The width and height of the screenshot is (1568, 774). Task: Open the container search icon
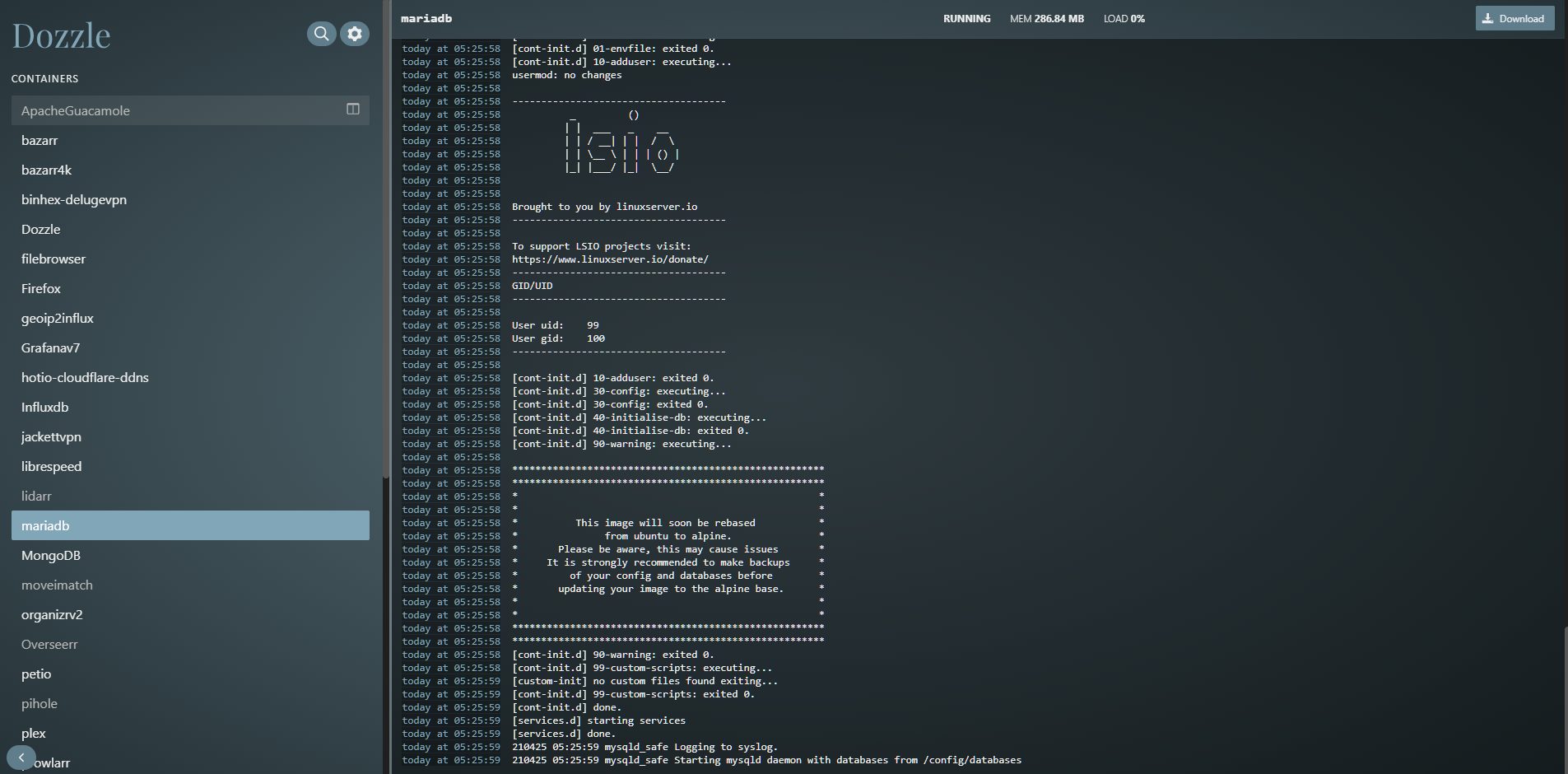[322, 34]
